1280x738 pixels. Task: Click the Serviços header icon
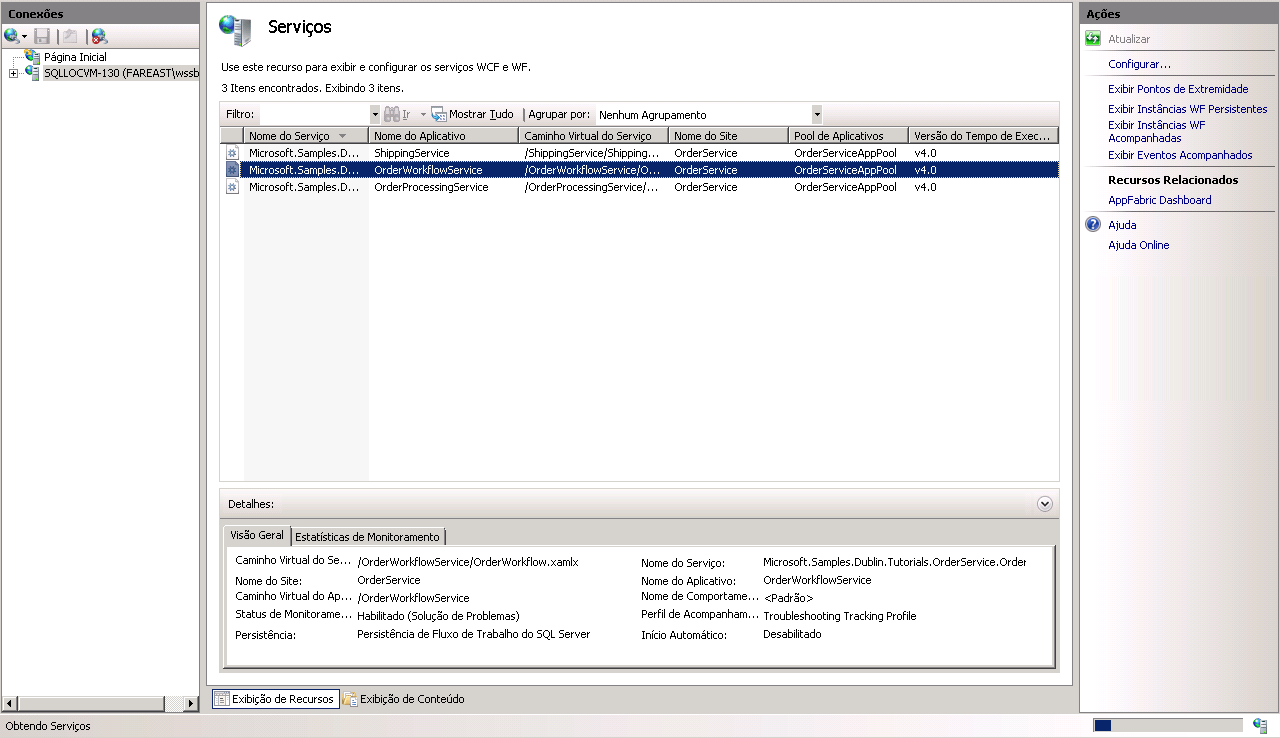click(x=236, y=31)
